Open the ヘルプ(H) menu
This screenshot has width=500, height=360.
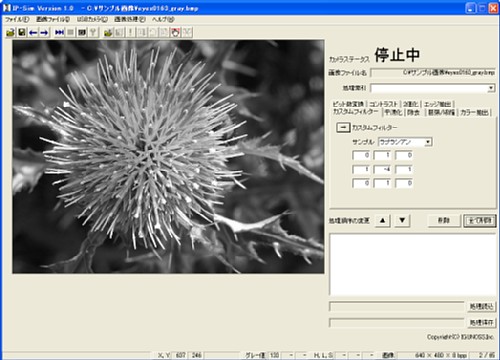163,19
